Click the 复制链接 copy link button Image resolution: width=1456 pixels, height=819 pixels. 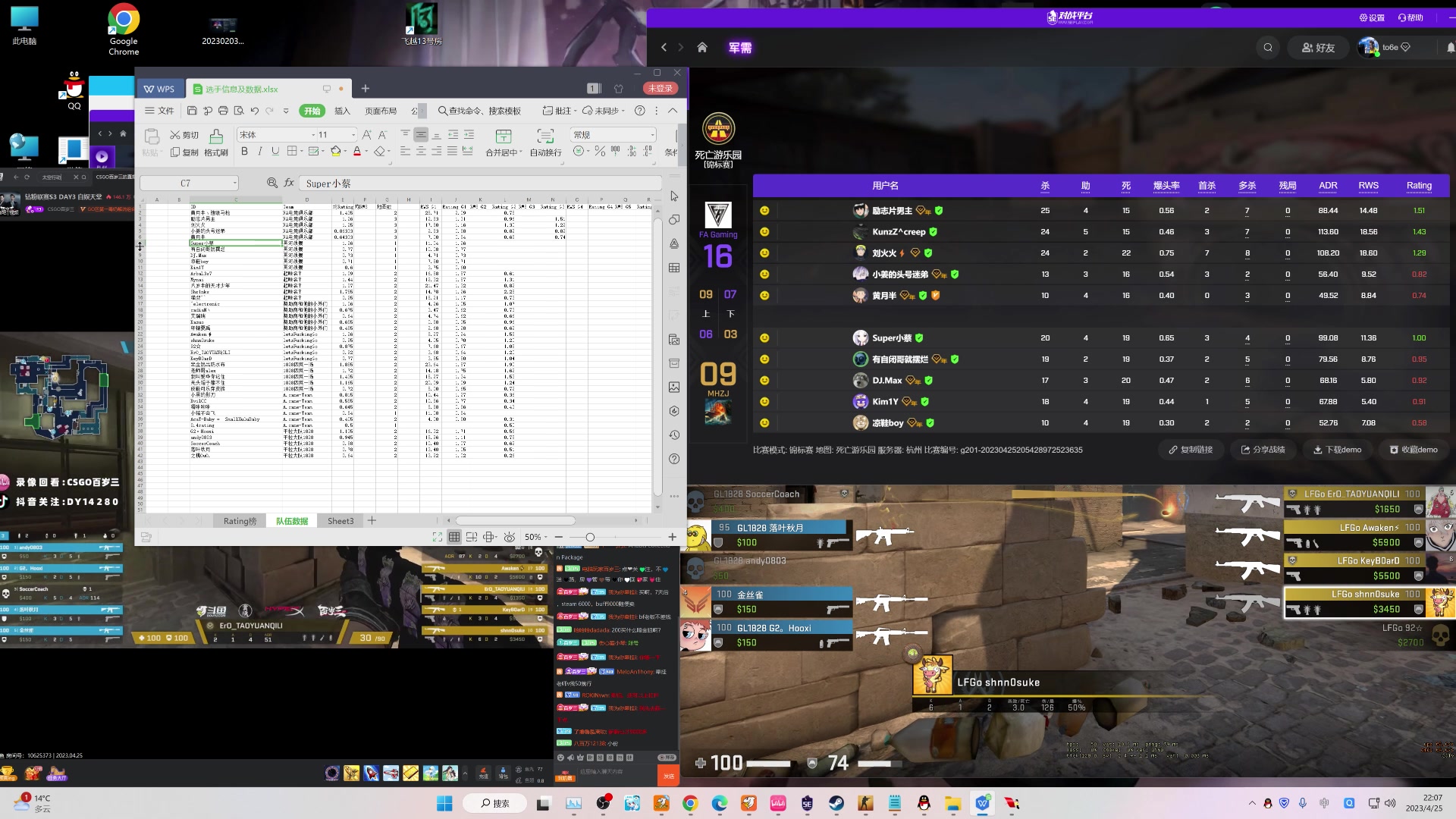point(1191,450)
